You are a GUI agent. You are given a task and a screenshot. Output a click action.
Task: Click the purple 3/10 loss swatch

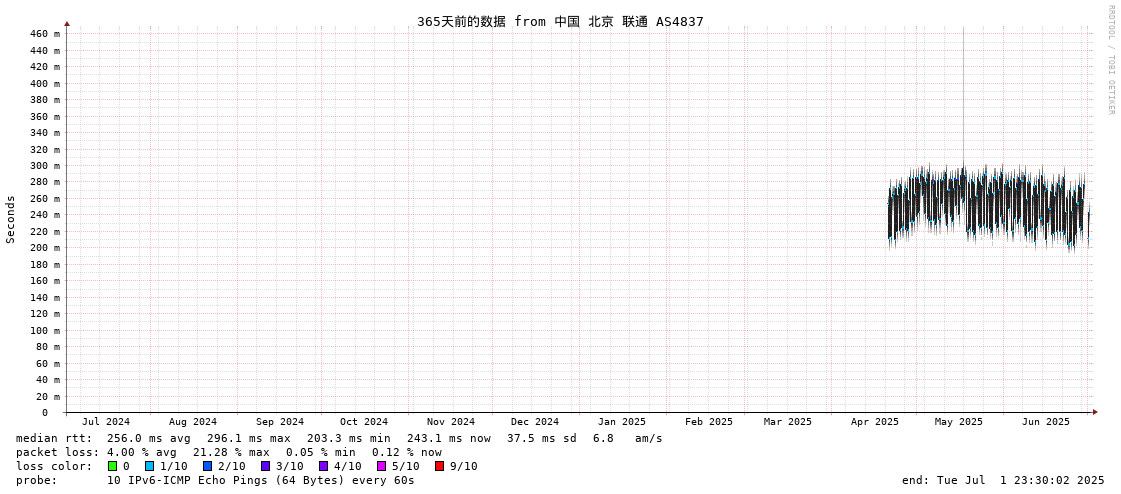coord(265,466)
